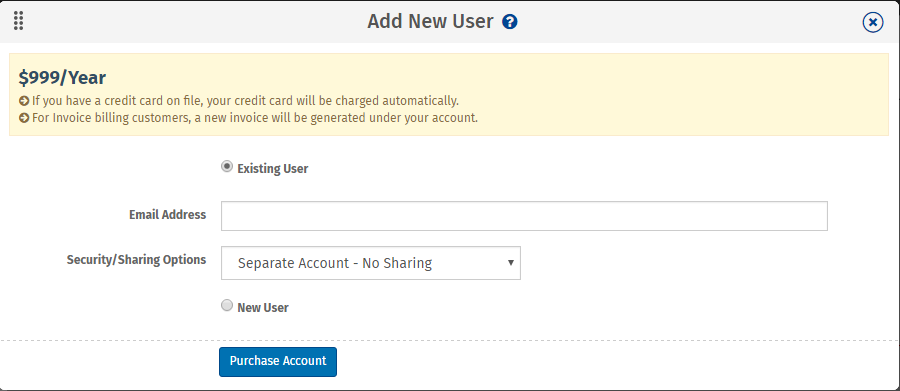Expand the Separate Account dropdown arrow
The image size is (900, 391).
pos(510,263)
